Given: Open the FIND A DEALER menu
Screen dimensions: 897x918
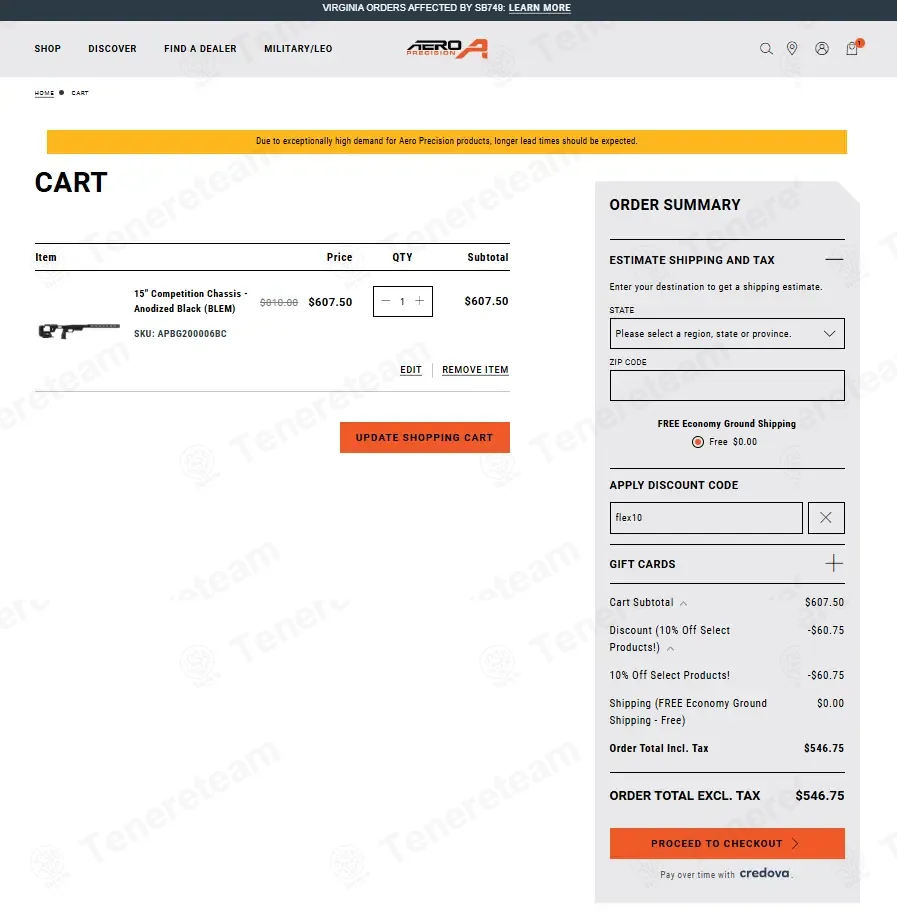Looking at the screenshot, I should click(200, 49).
